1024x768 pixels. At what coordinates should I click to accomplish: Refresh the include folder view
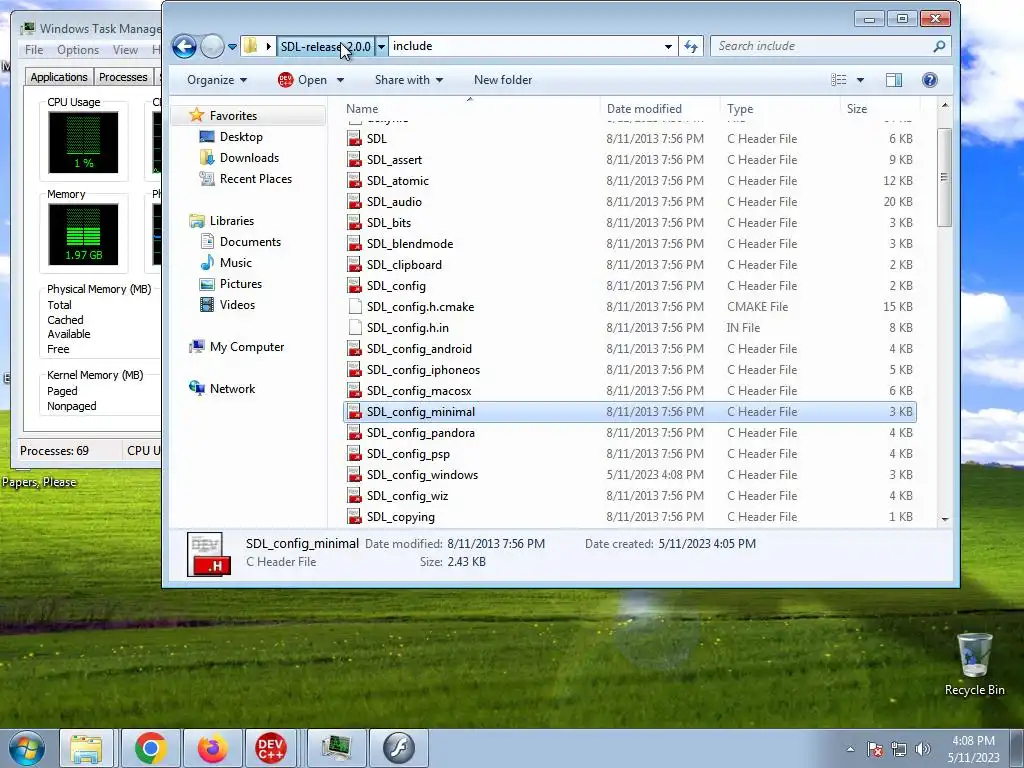(691, 46)
